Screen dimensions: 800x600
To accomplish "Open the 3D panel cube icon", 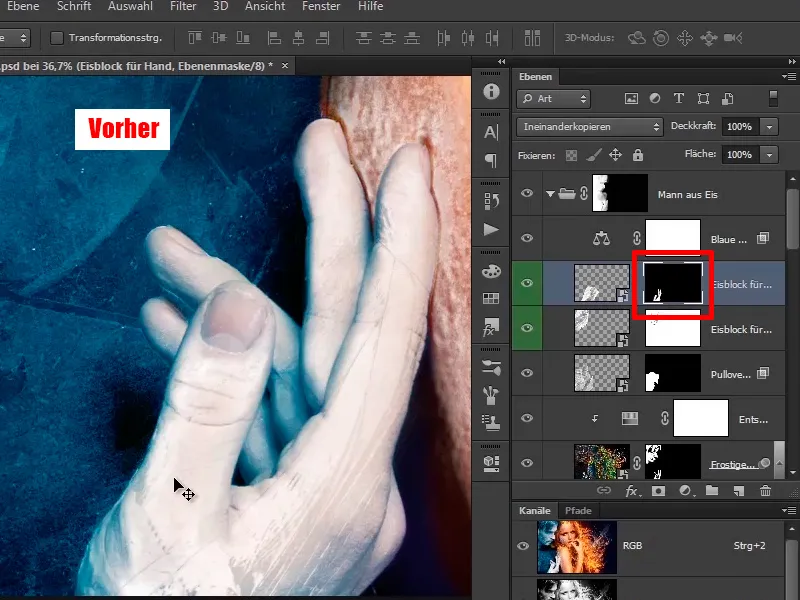I will coord(491,463).
